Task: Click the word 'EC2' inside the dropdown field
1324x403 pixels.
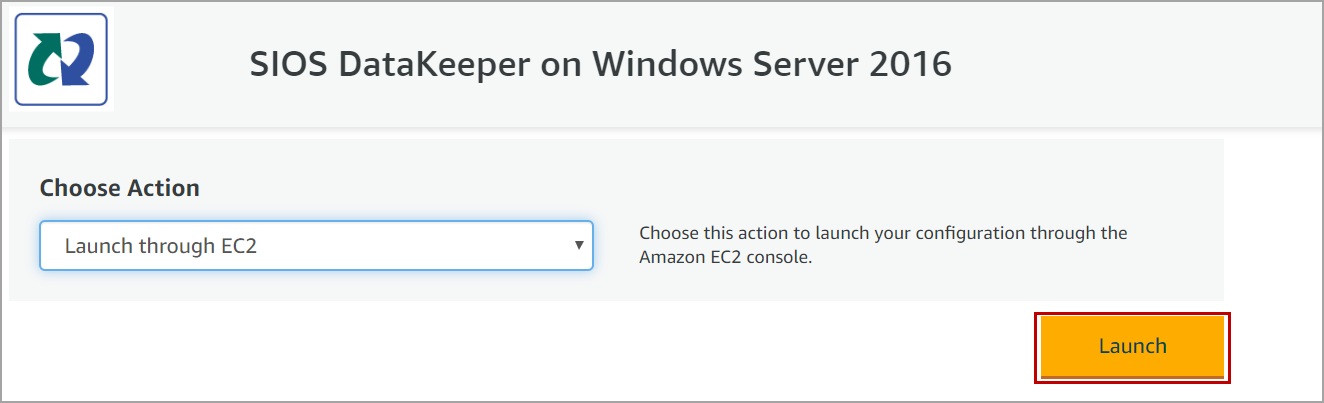Action: [237, 245]
